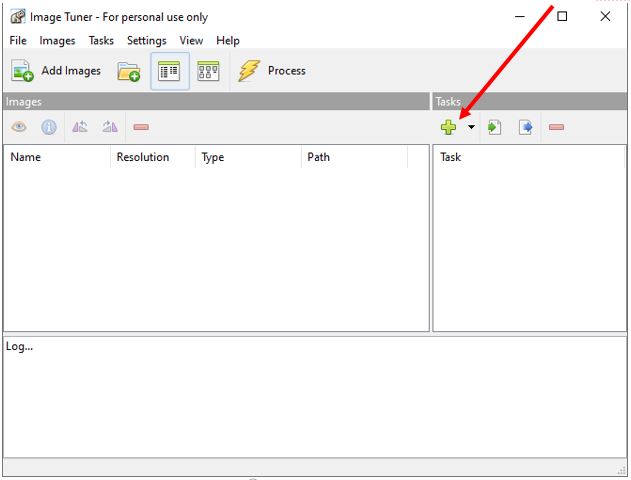
Task: Open the File menu
Action: pos(18,41)
